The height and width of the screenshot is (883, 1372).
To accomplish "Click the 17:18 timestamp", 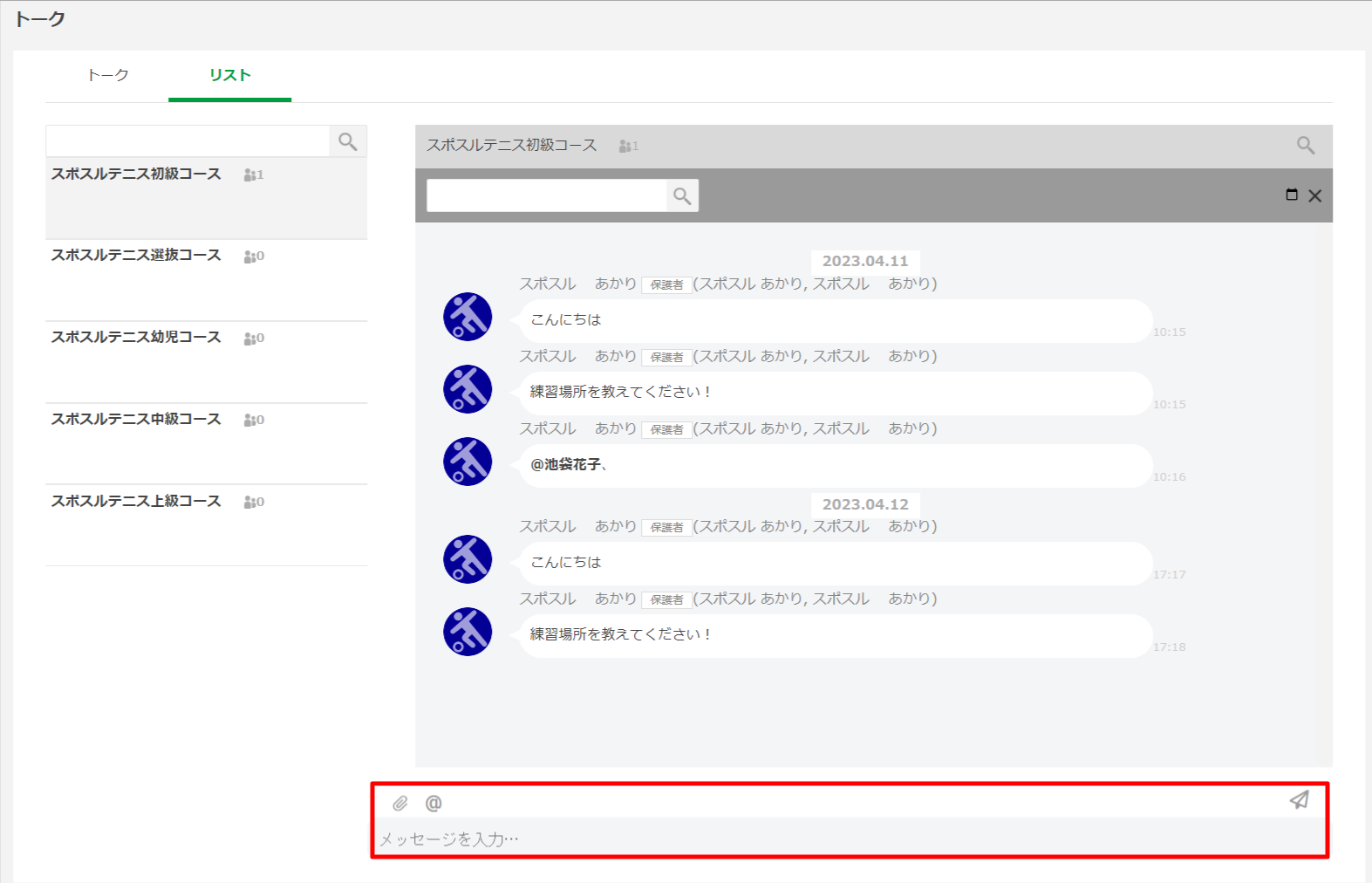I will (x=1170, y=647).
